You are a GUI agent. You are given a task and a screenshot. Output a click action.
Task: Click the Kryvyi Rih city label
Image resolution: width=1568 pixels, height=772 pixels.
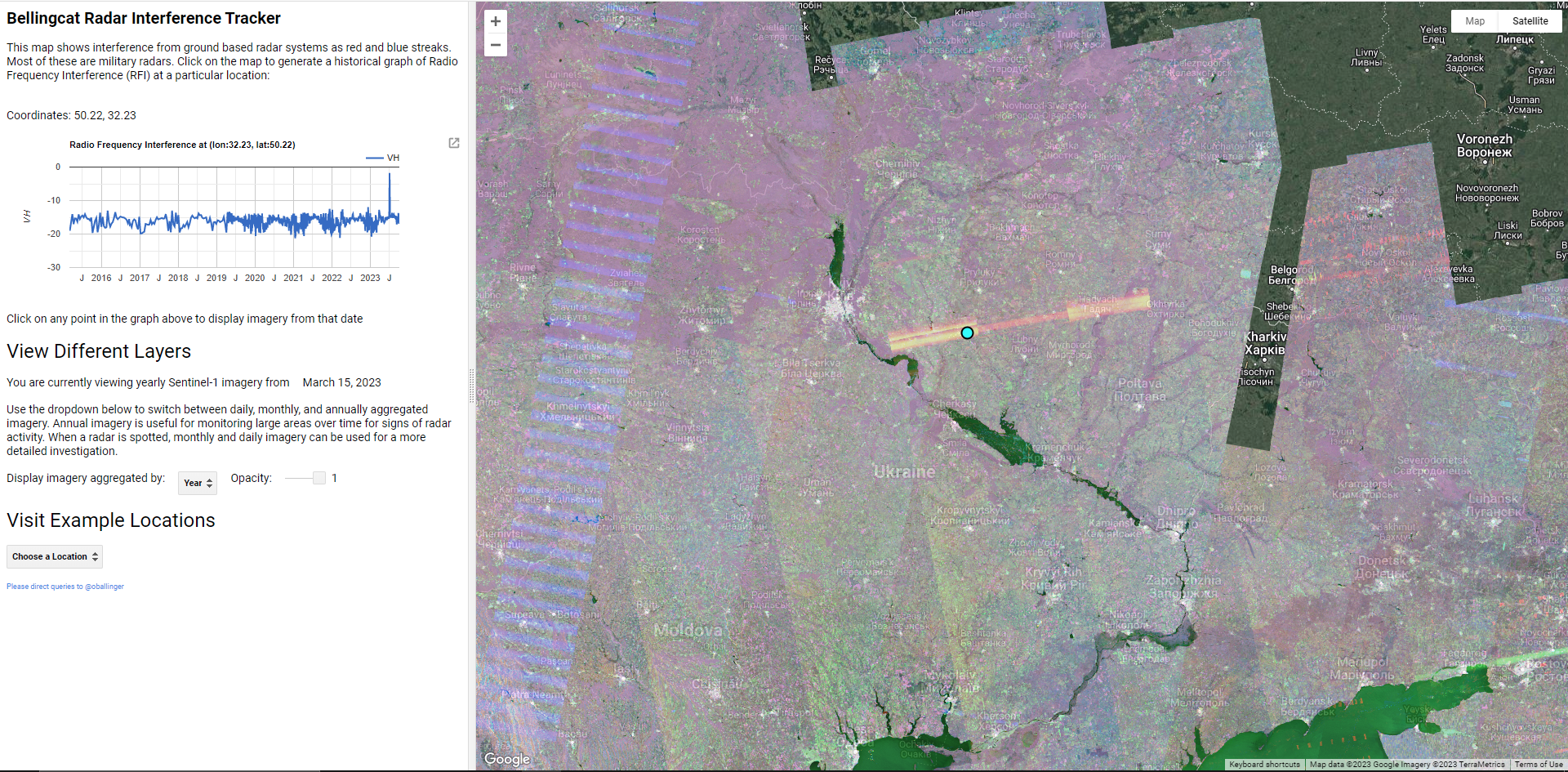pyautogui.click(x=1054, y=578)
